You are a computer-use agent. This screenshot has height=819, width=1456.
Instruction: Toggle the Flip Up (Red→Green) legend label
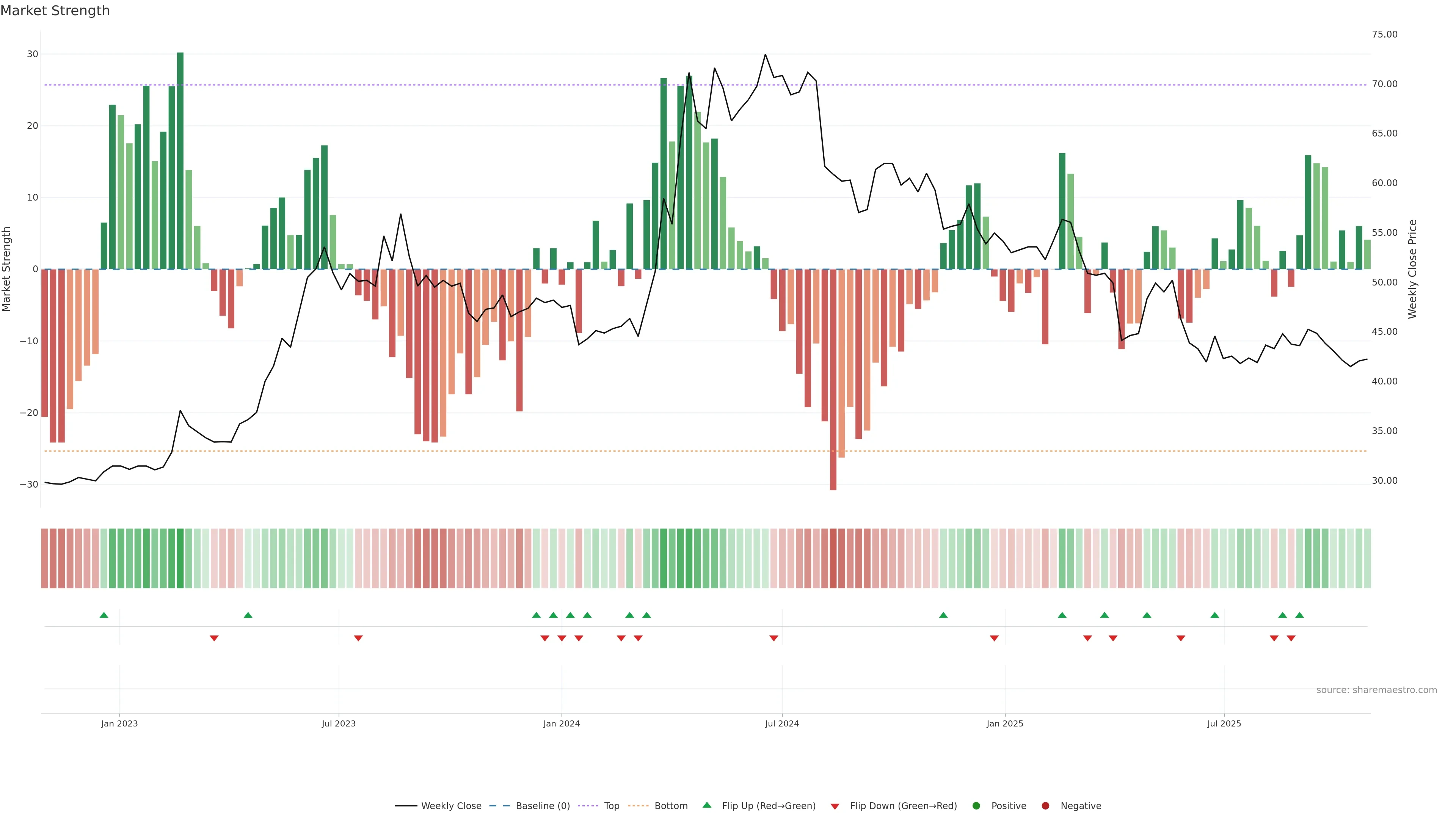click(x=769, y=806)
